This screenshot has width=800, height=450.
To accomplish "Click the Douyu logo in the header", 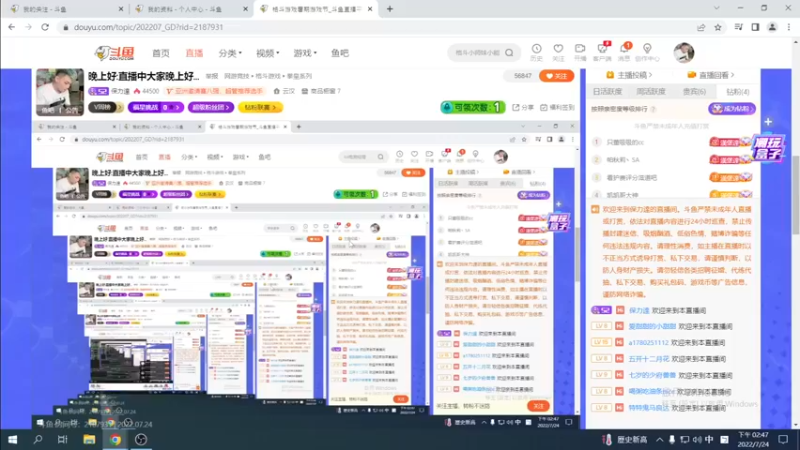I will click(x=115, y=53).
